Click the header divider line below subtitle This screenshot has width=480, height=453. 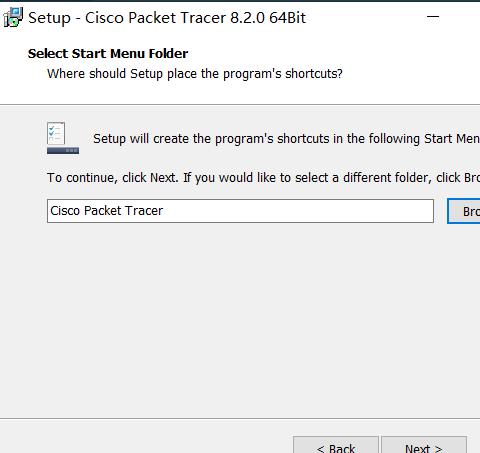(240, 104)
